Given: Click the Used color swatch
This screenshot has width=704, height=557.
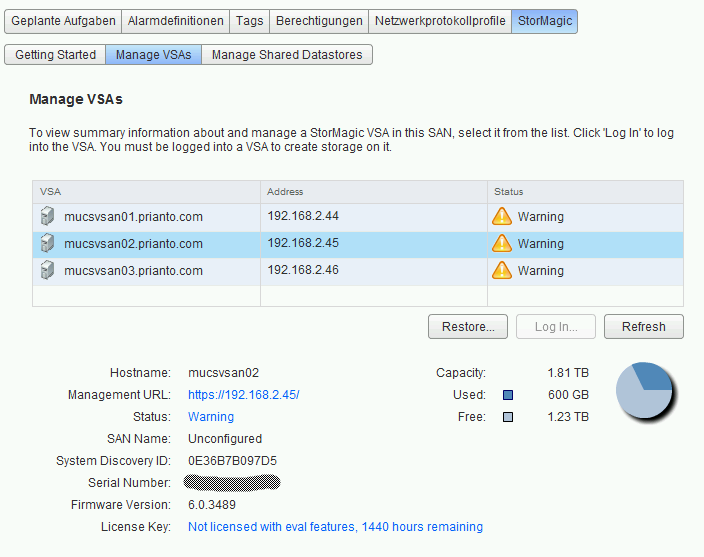Looking at the screenshot, I should click(508, 395).
